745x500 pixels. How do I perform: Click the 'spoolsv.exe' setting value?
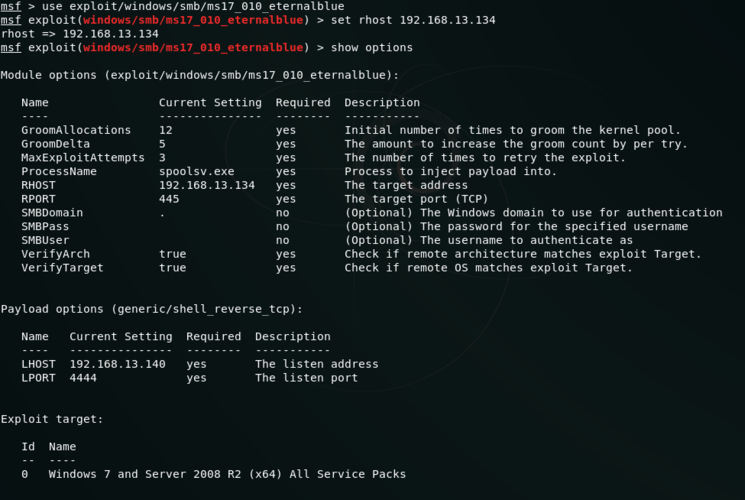tap(197, 172)
